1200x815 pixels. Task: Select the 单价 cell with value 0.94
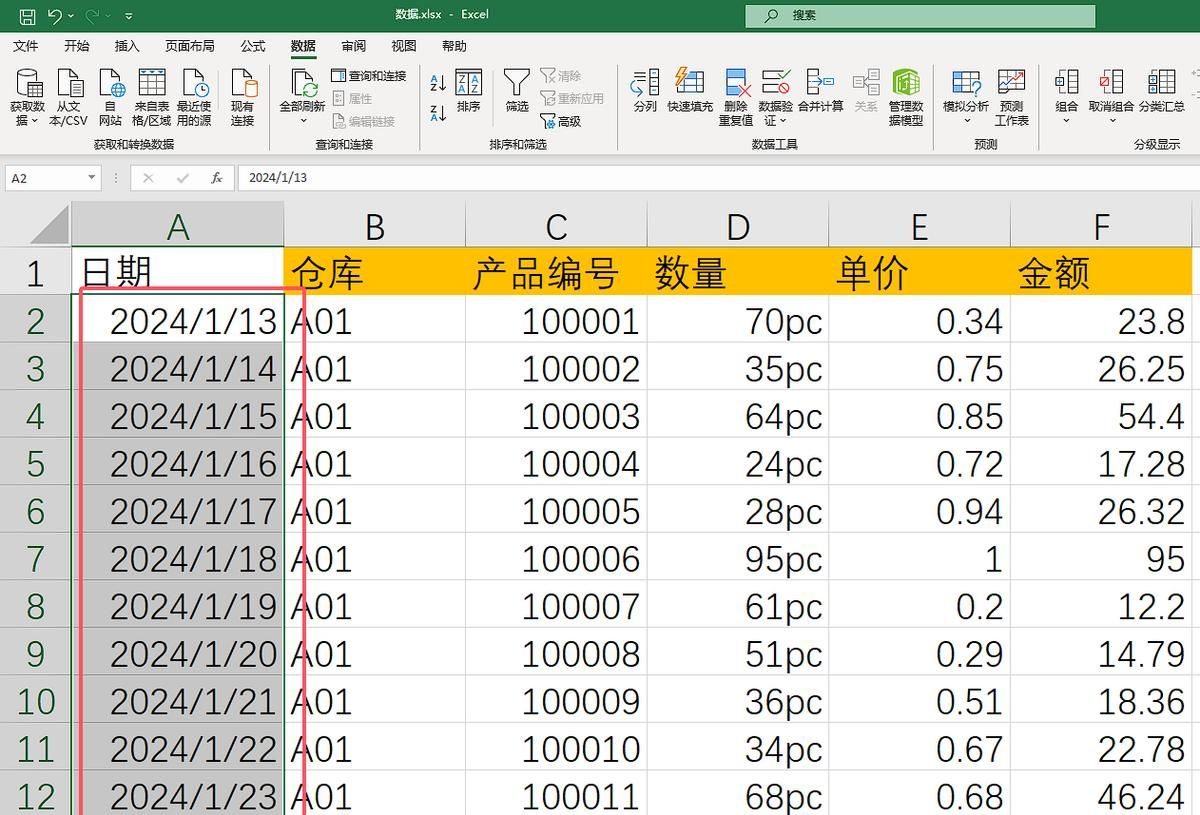pos(919,511)
